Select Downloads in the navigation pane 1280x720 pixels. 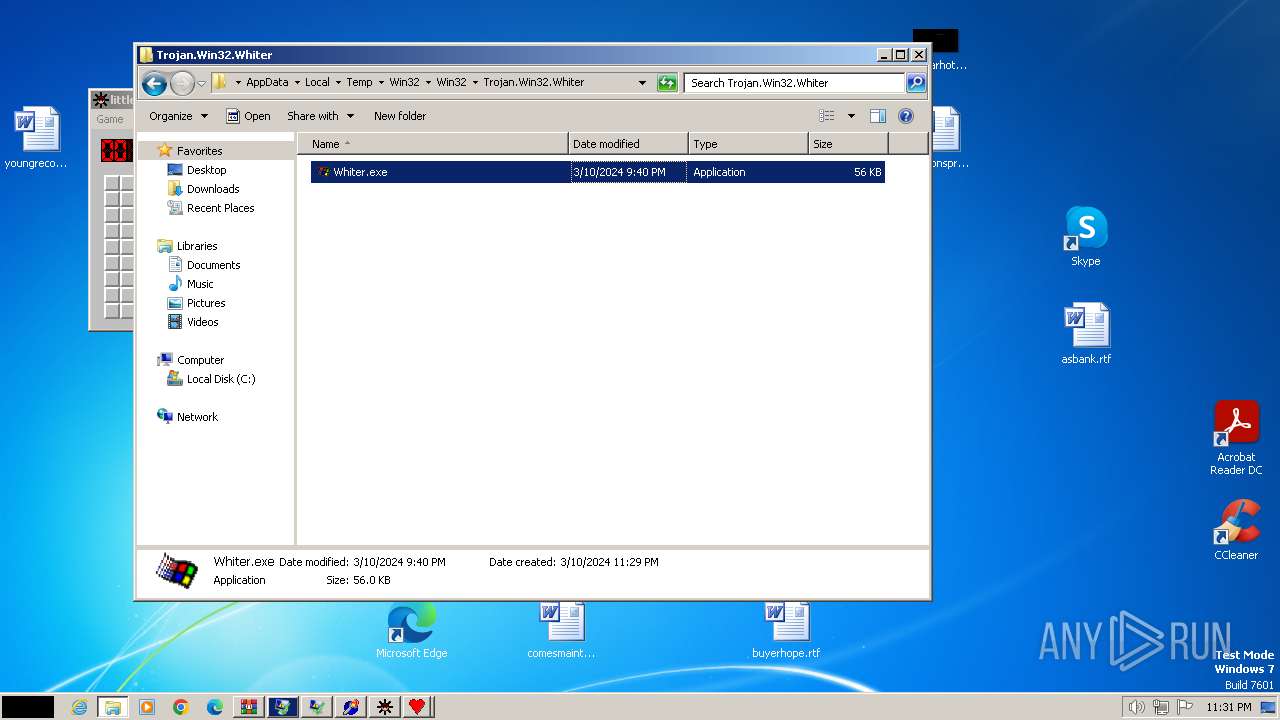213,189
